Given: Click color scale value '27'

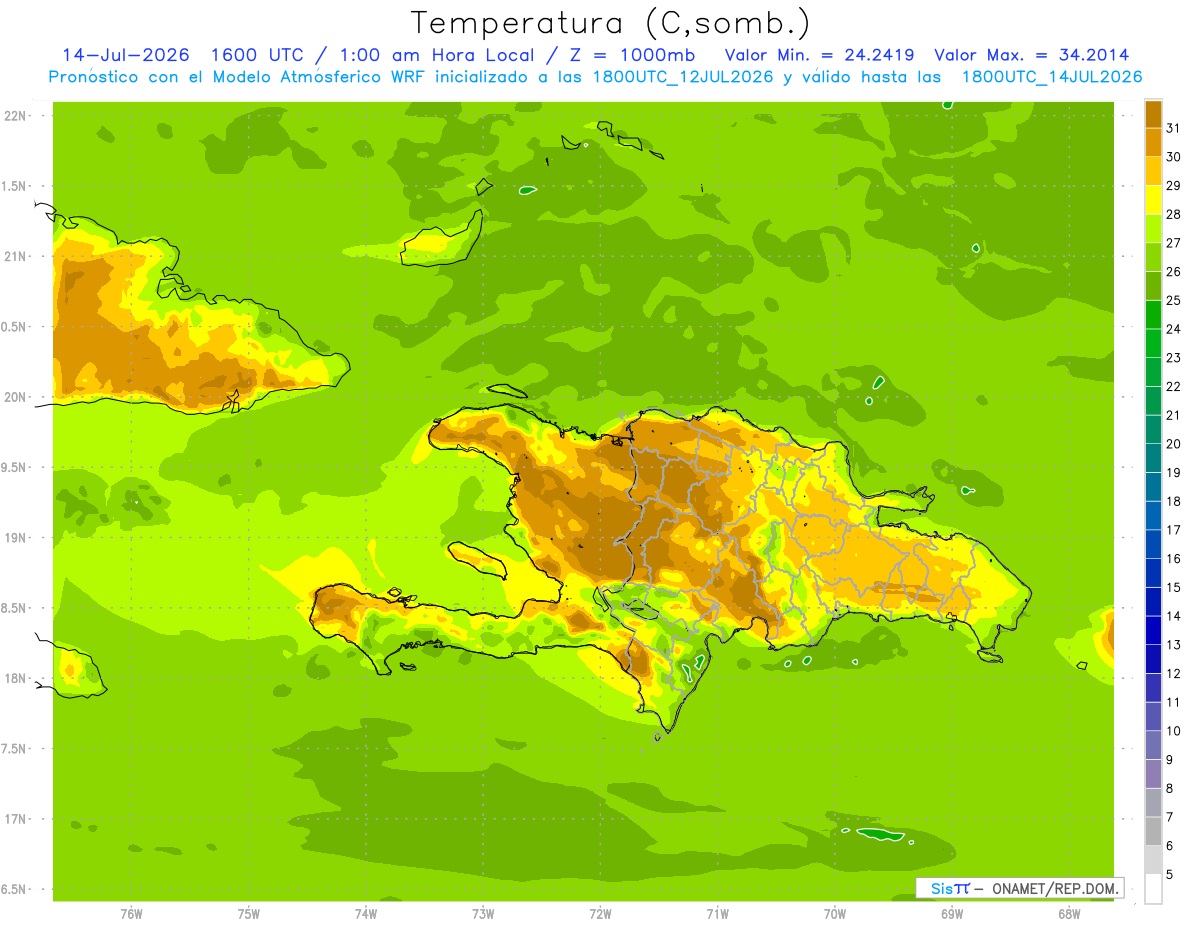Looking at the screenshot, I should [1174, 243].
